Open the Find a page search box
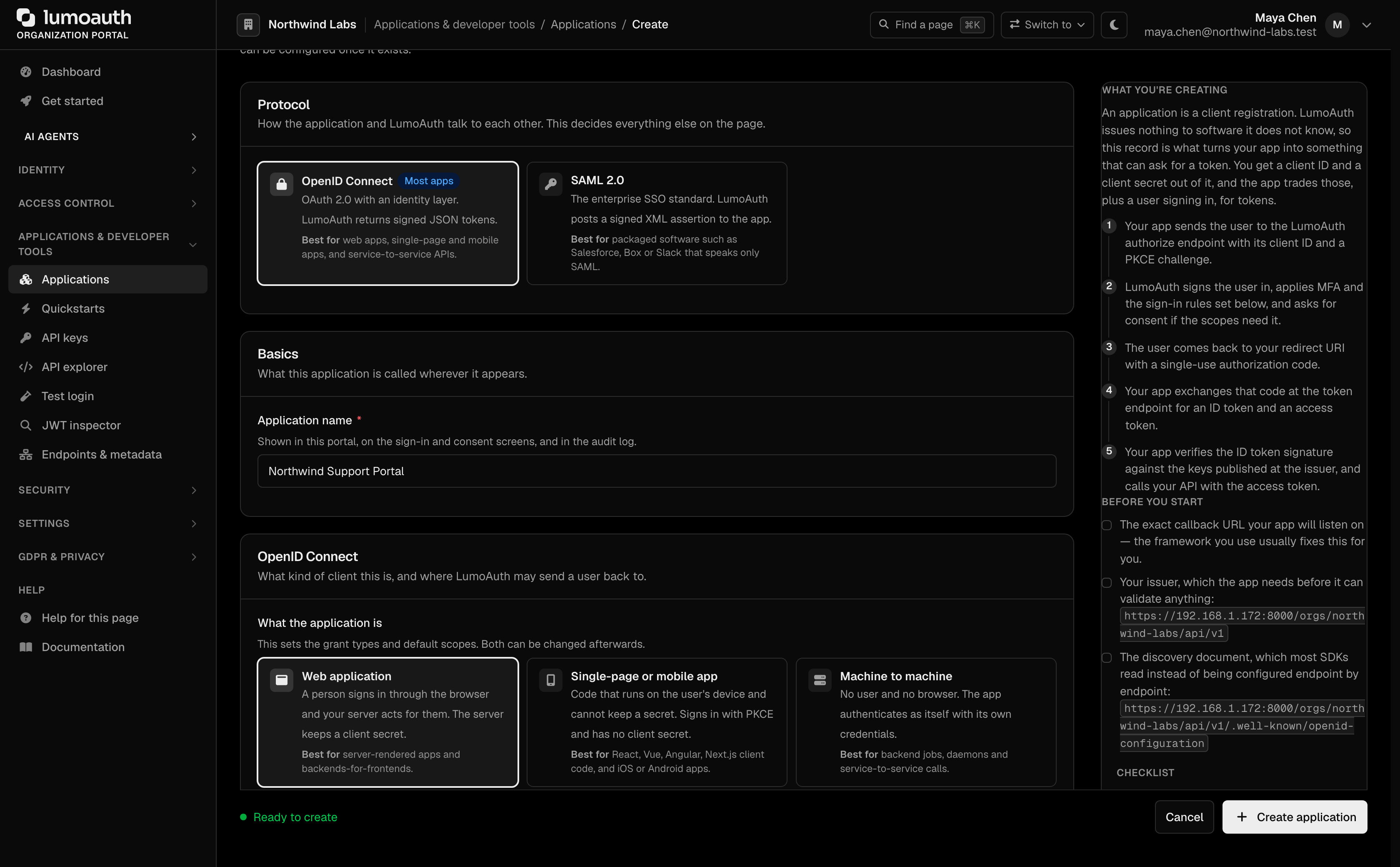 pos(932,25)
